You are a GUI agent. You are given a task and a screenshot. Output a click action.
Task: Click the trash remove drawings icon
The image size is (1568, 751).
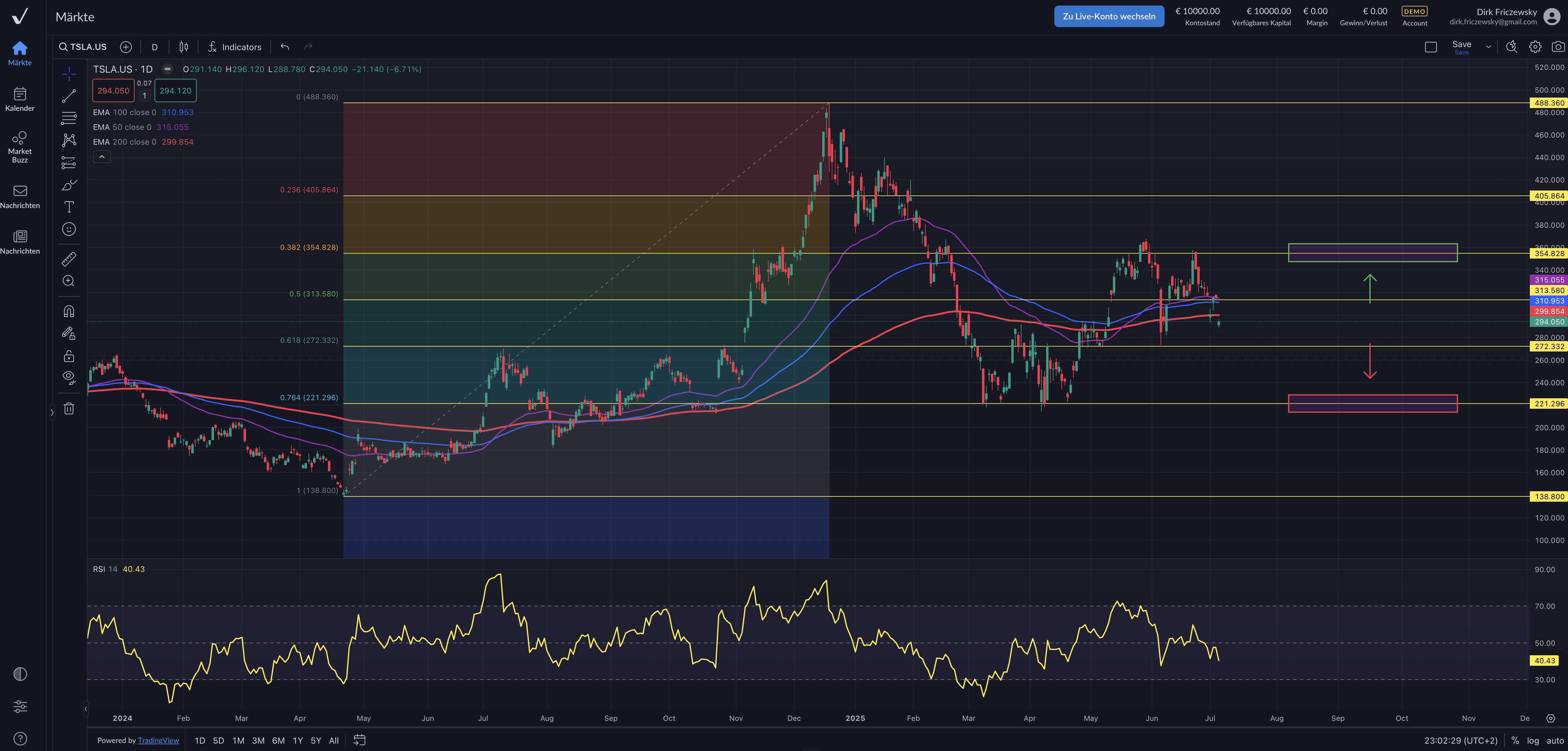69,408
